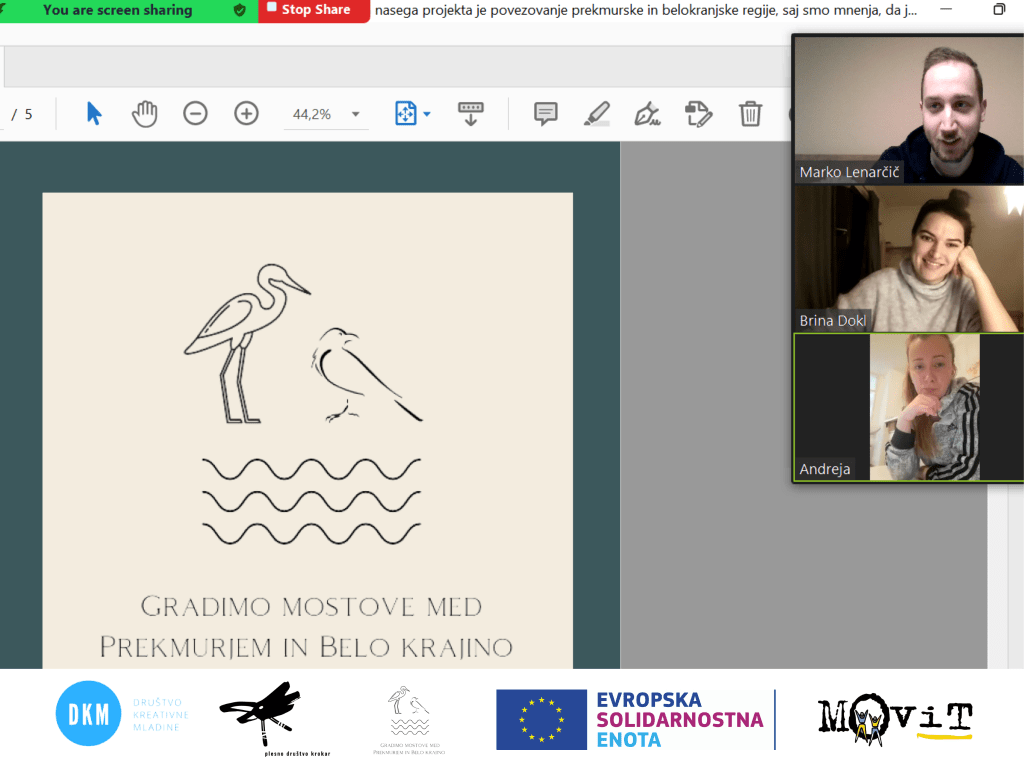
Task: Select Brina Dokl video thumbnail
Action: pyautogui.click(x=908, y=258)
